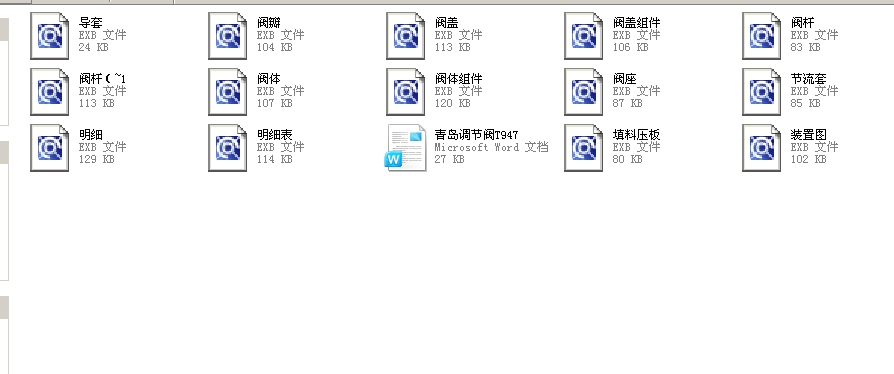Click the file name text 阀体 (107 KB)
894x374 pixels.
coord(269,79)
